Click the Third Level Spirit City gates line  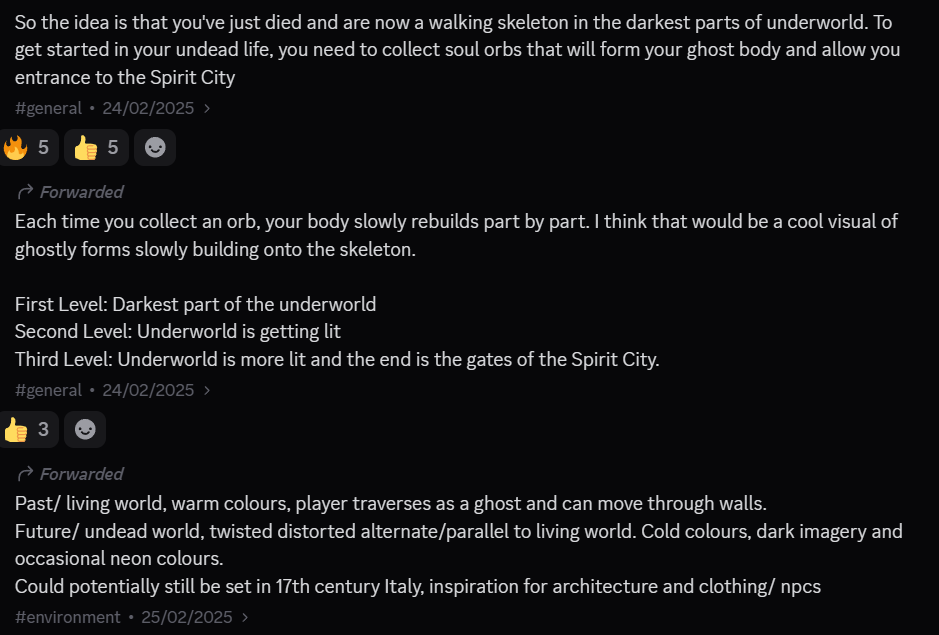point(337,359)
